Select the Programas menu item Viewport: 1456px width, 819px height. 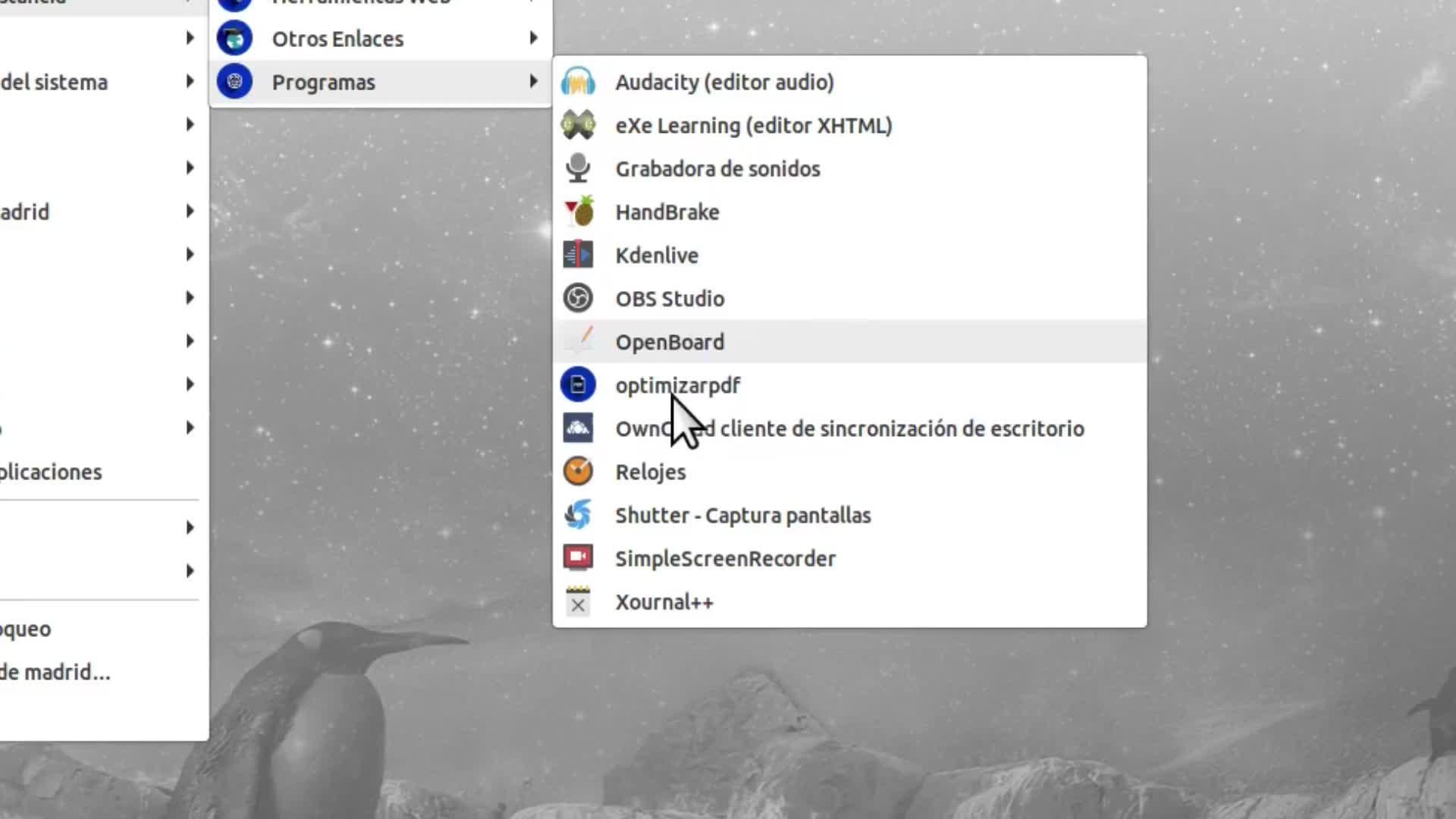[324, 82]
